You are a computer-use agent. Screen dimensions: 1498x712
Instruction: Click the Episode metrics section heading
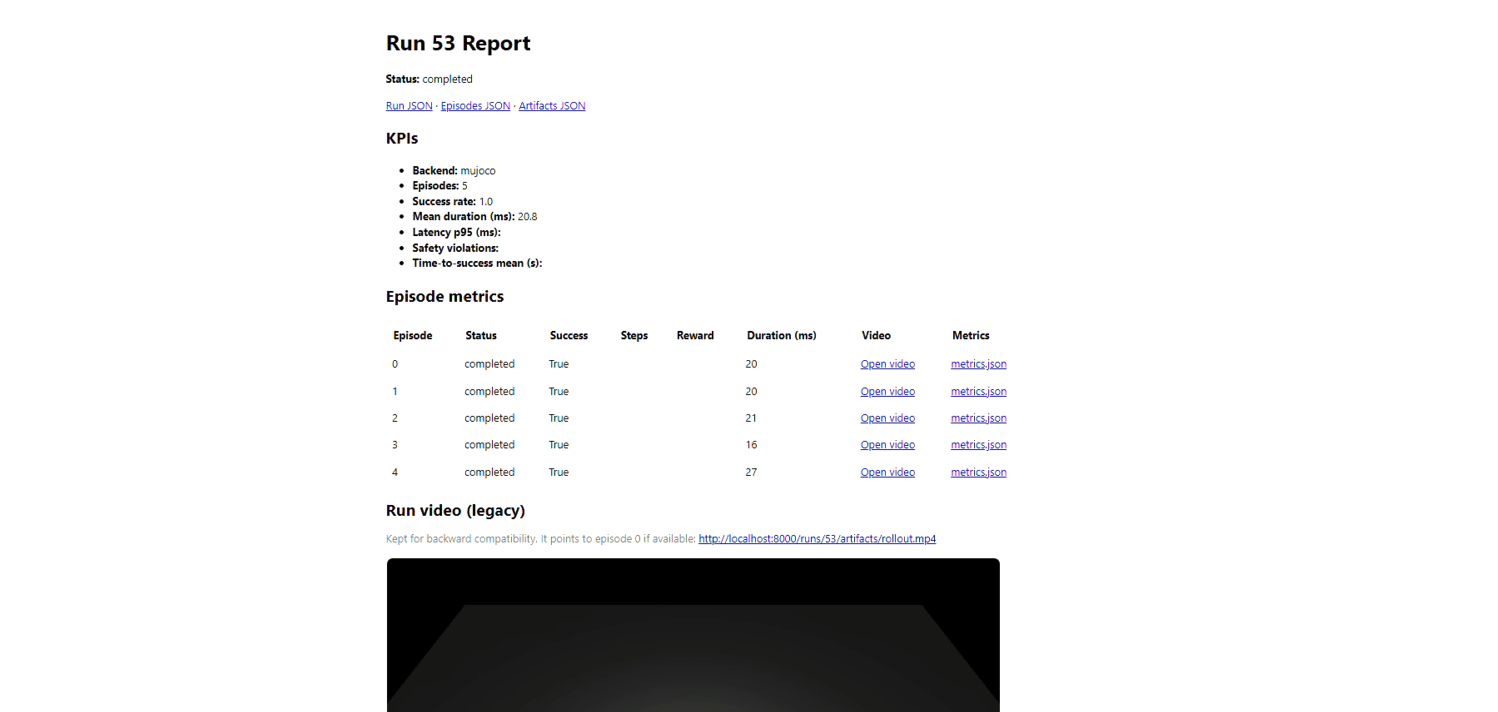coord(445,296)
